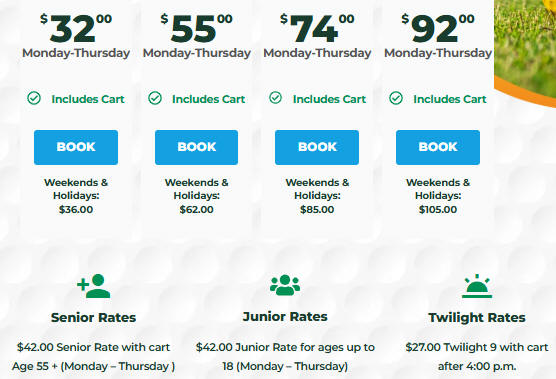The image size is (556, 379).
Task: Book the $32.00 Monday-Thursday rate
Action: pos(76,147)
